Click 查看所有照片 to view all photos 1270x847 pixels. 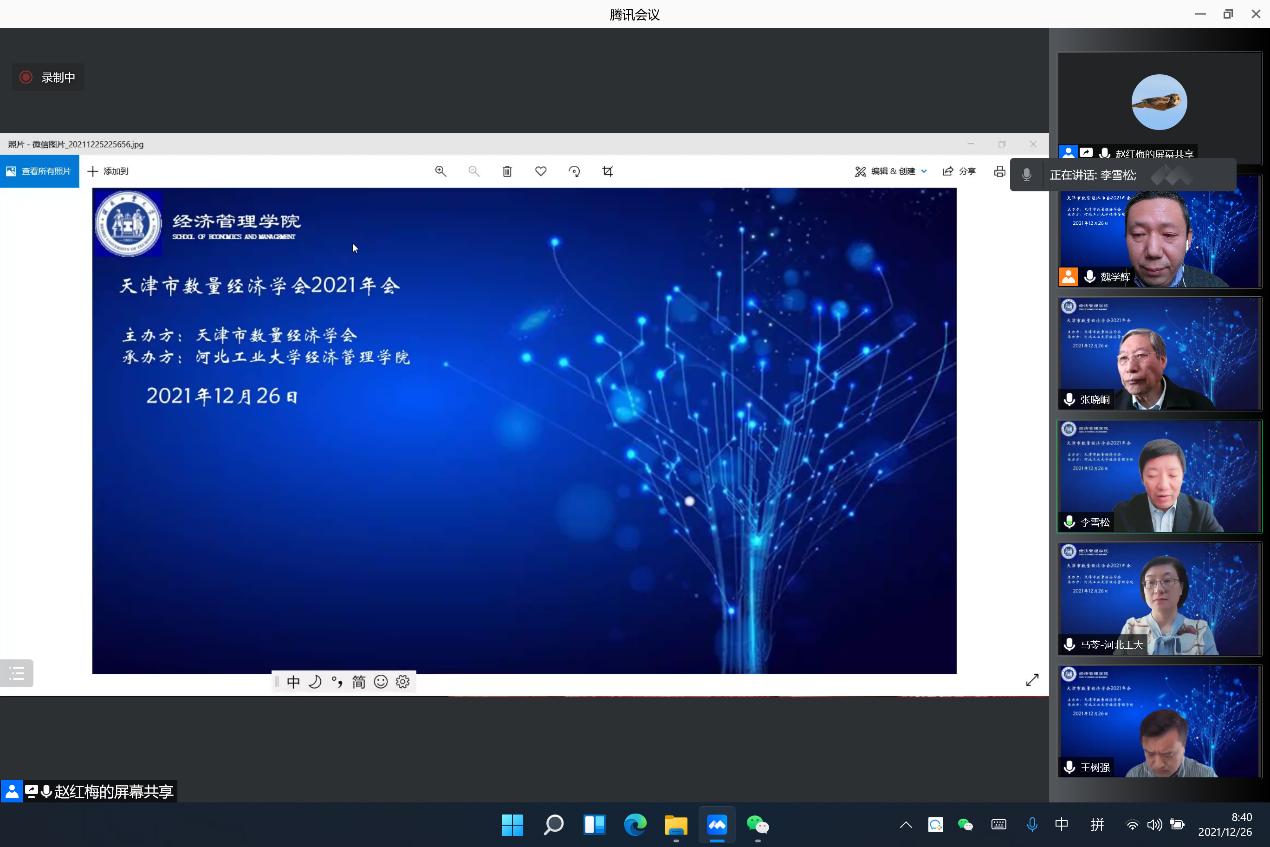click(x=40, y=171)
